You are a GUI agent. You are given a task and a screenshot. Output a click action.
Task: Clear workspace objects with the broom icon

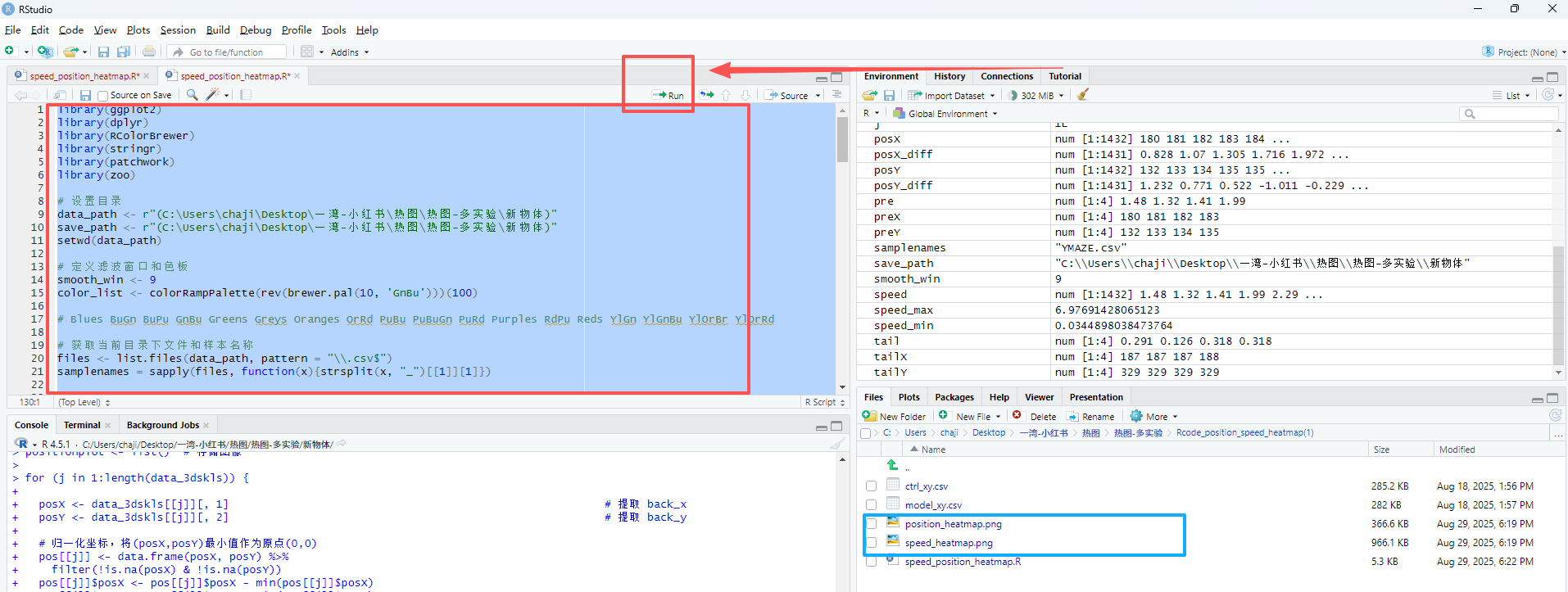click(x=1083, y=95)
